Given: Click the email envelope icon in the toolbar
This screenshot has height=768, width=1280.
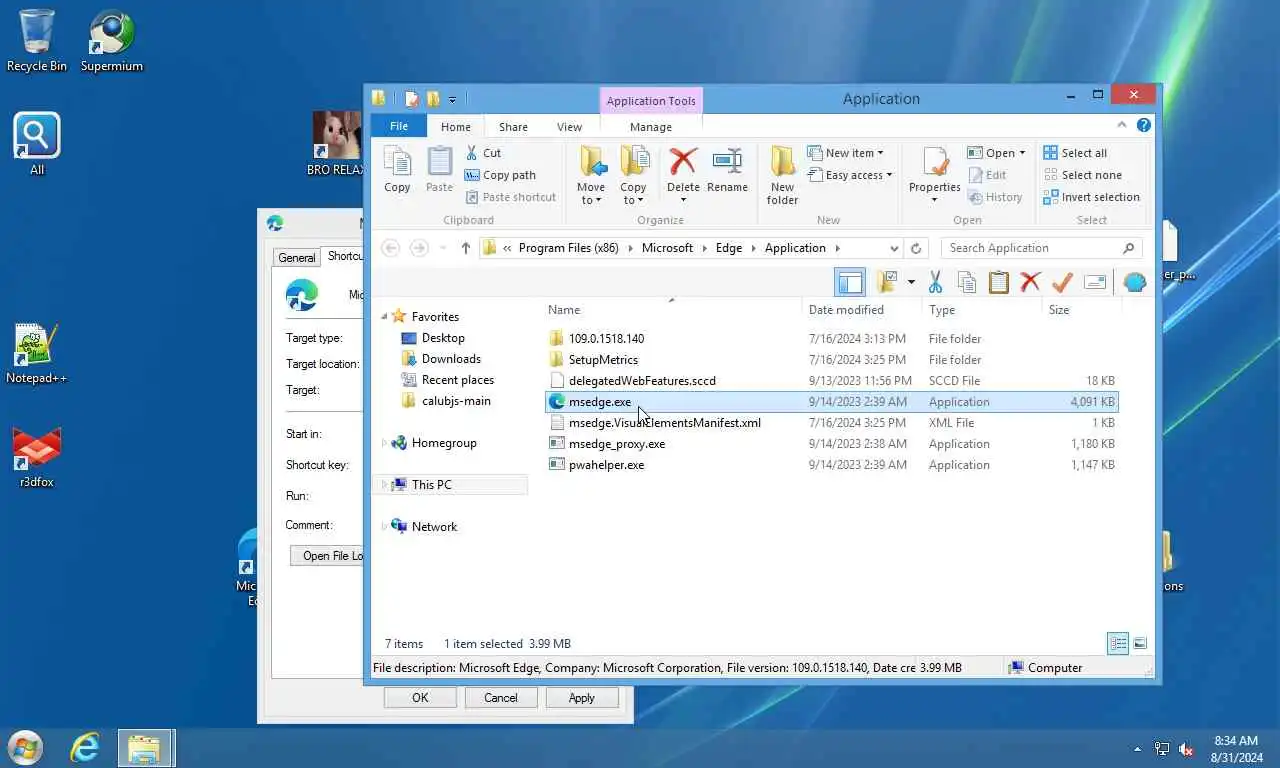Looking at the screenshot, I should pyautogui.click(x=1095, y=282).
